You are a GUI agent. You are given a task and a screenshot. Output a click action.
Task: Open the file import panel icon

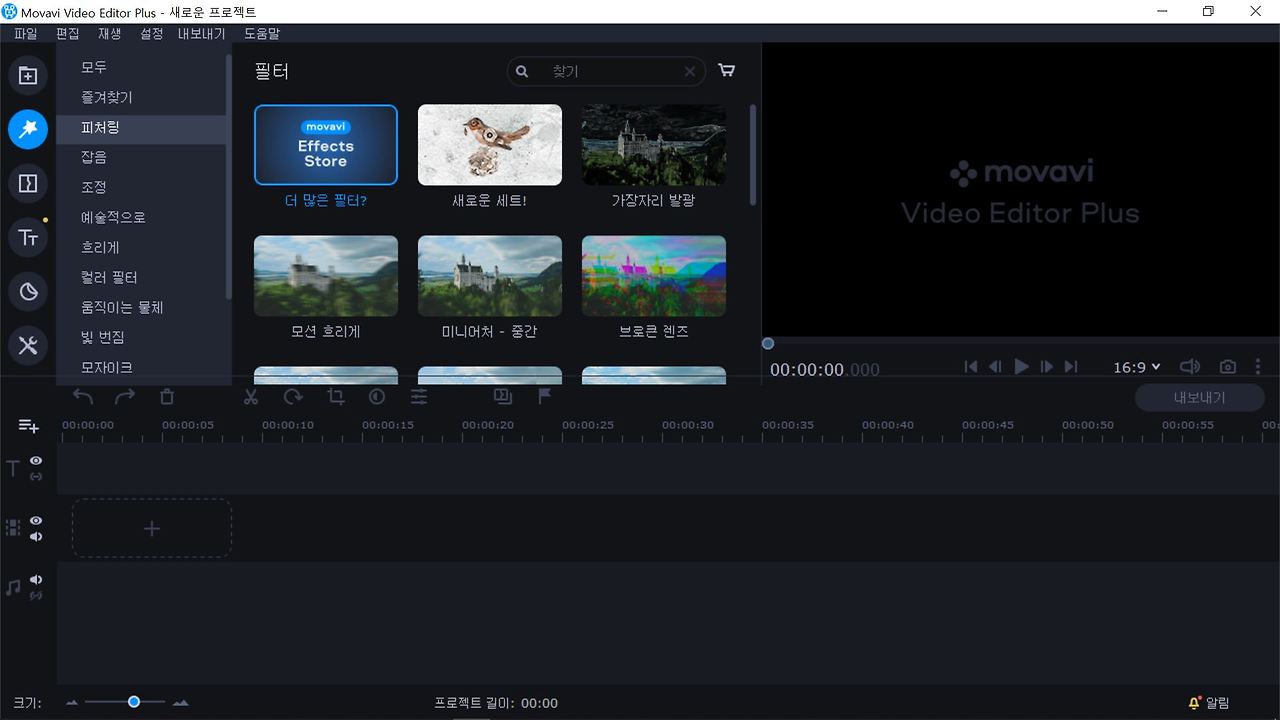[x=28, y=76]
